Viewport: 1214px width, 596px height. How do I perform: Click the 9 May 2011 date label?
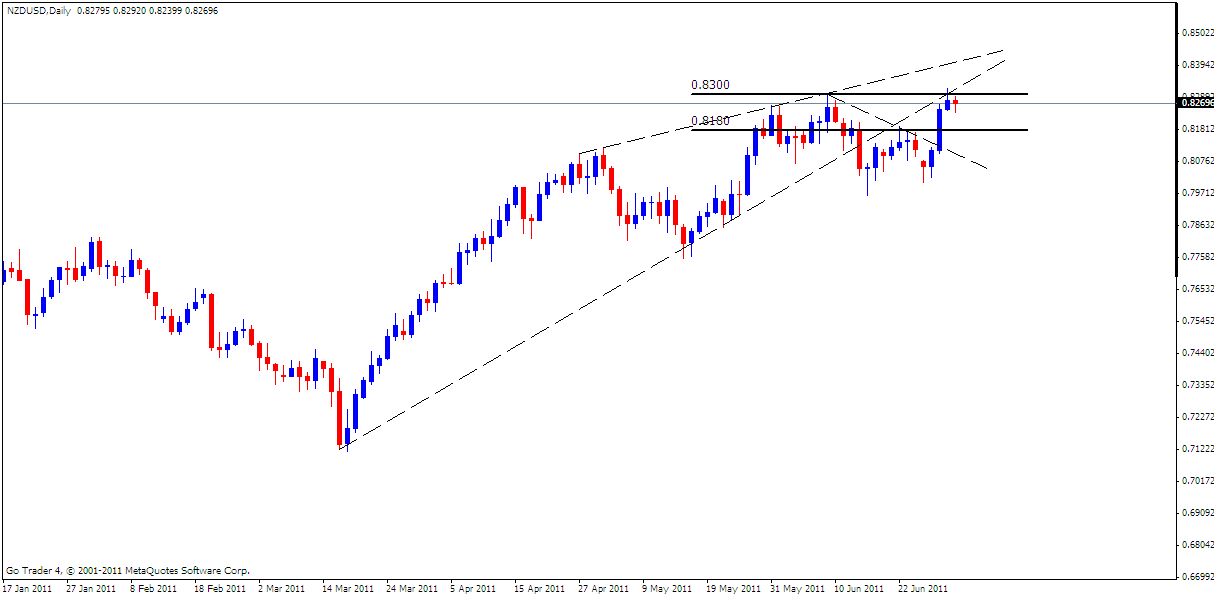click(x=665, y=588)
